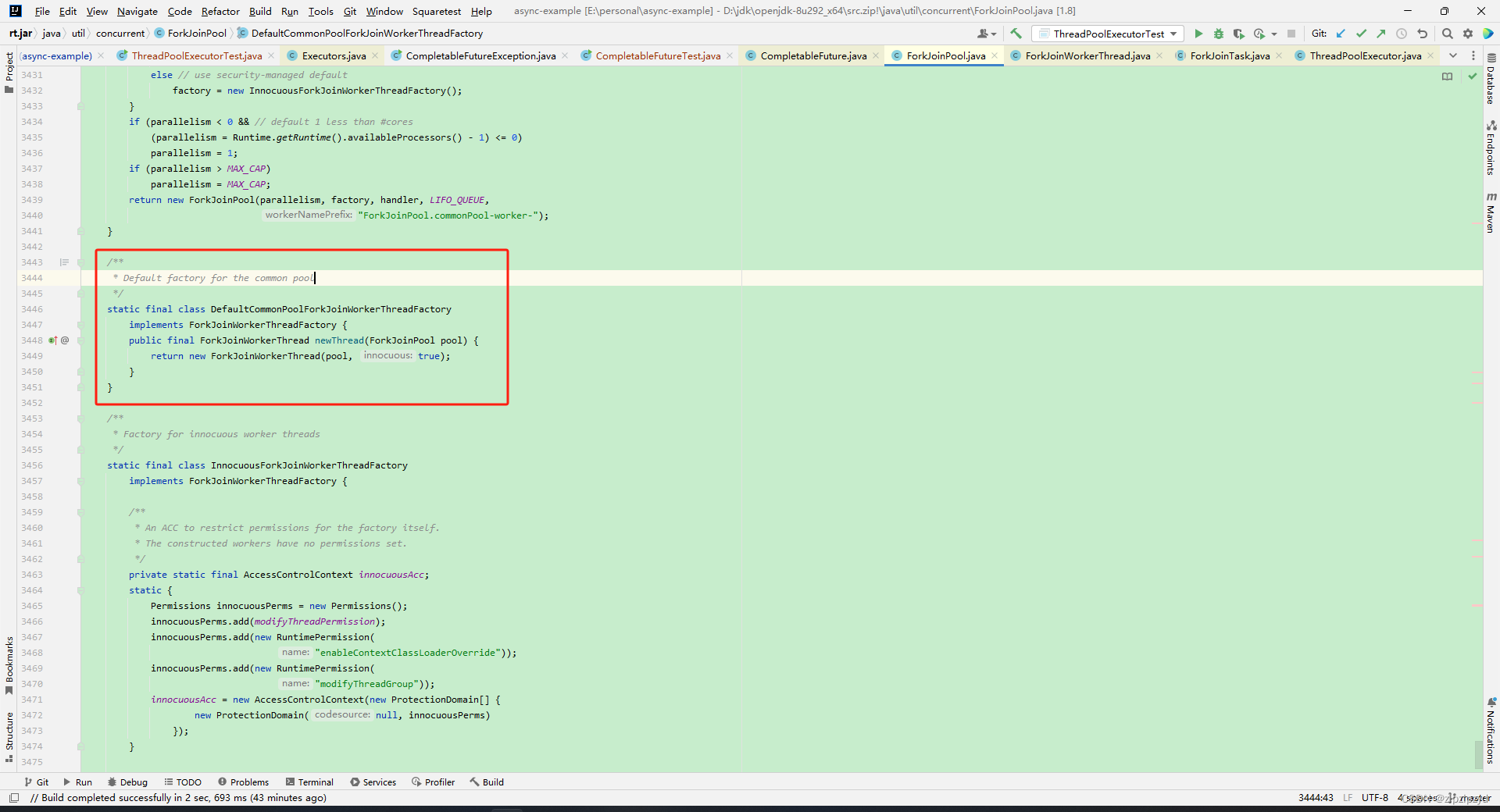Collapse the comment fold marker at line 3459
The height and width of the screenshot is (812, 1500).
point(80,512)
